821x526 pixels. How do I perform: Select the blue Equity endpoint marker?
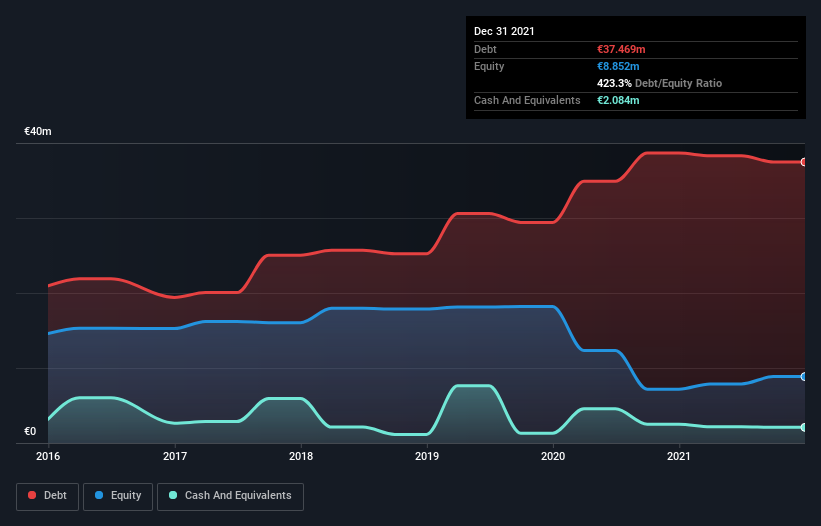click(804, 376)
